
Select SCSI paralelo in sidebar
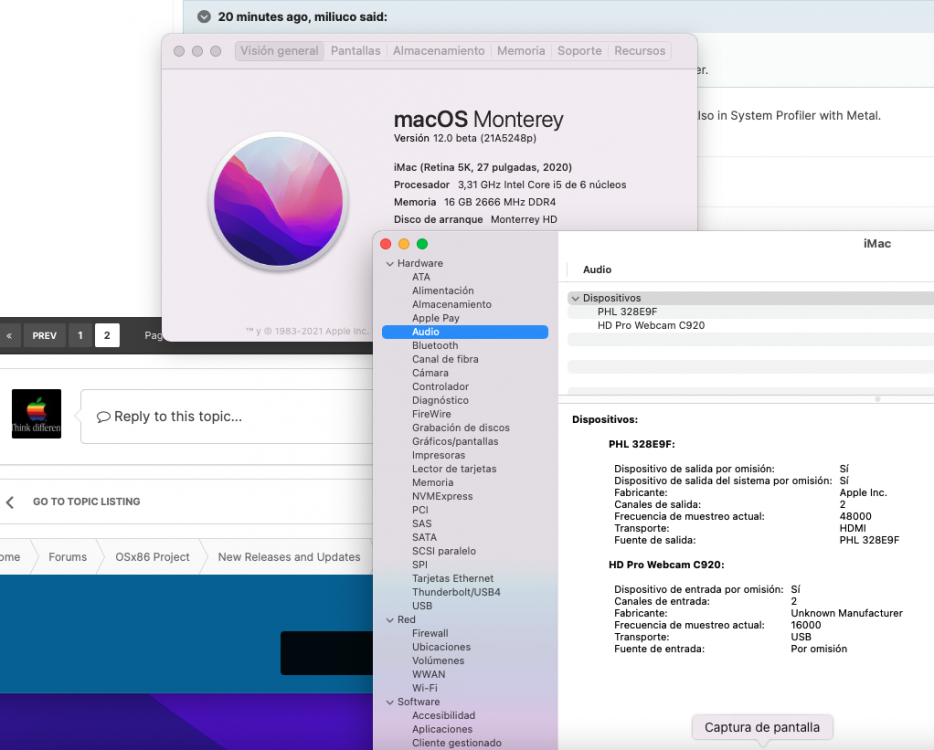(x=444, y=551)
